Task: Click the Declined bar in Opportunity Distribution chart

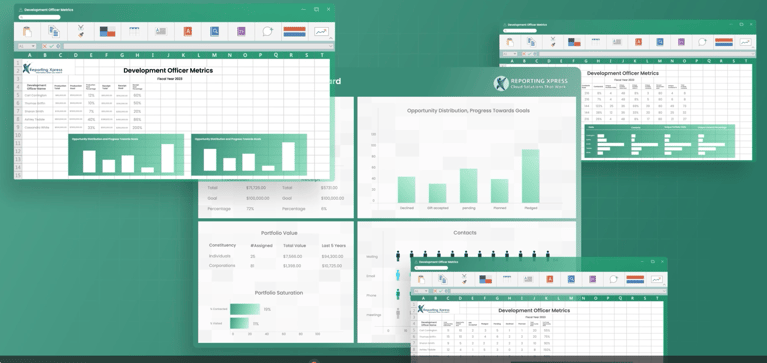Action: click(x=406, y=190)
